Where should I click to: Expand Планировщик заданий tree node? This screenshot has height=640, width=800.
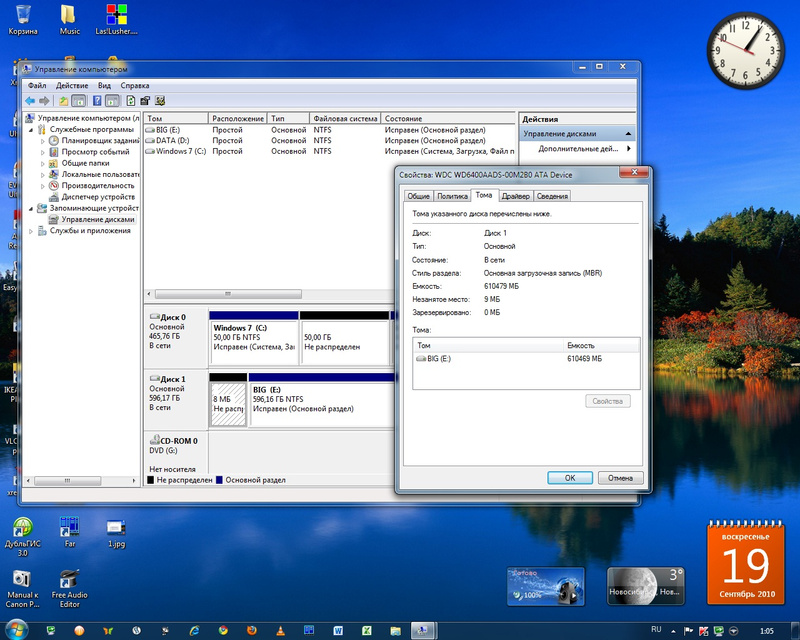click(43, 141)
